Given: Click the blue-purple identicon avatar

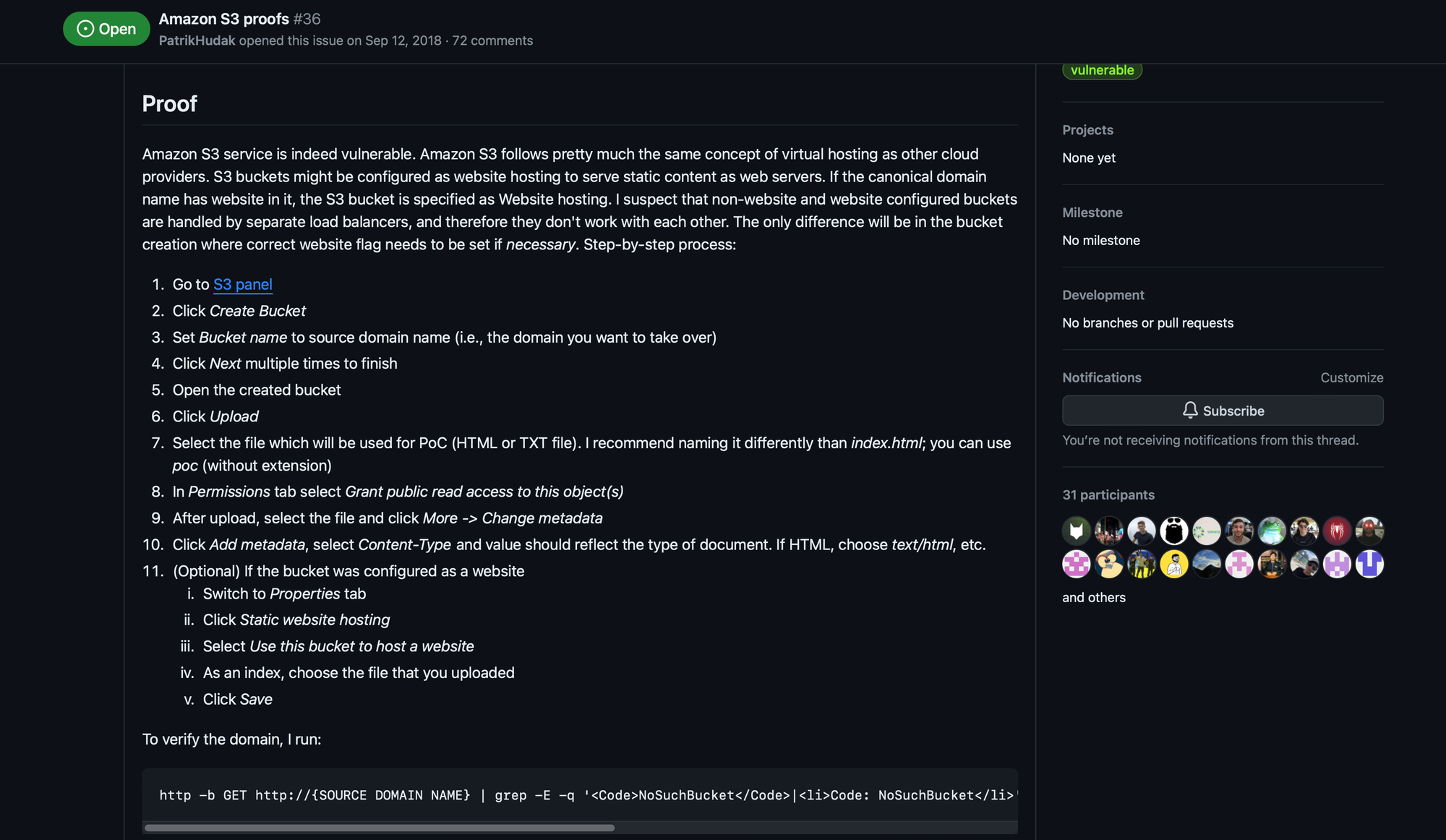Looking at the screenshot, I should pos(1369,564).
